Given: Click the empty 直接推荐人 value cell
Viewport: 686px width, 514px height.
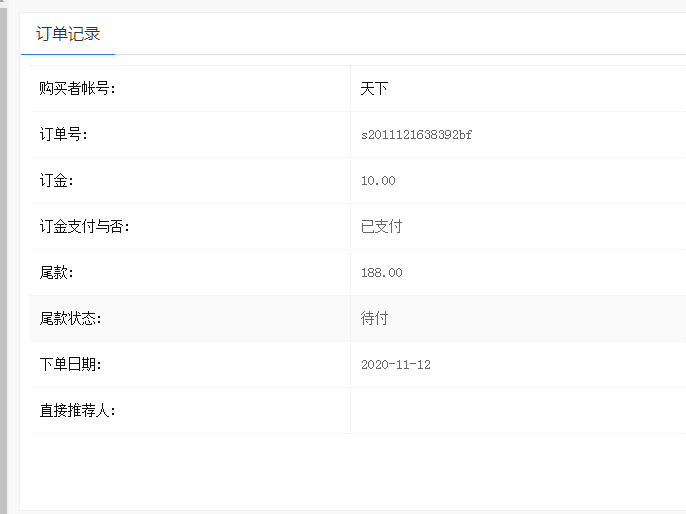Looking at the screenshot, I should coord(515,411).
